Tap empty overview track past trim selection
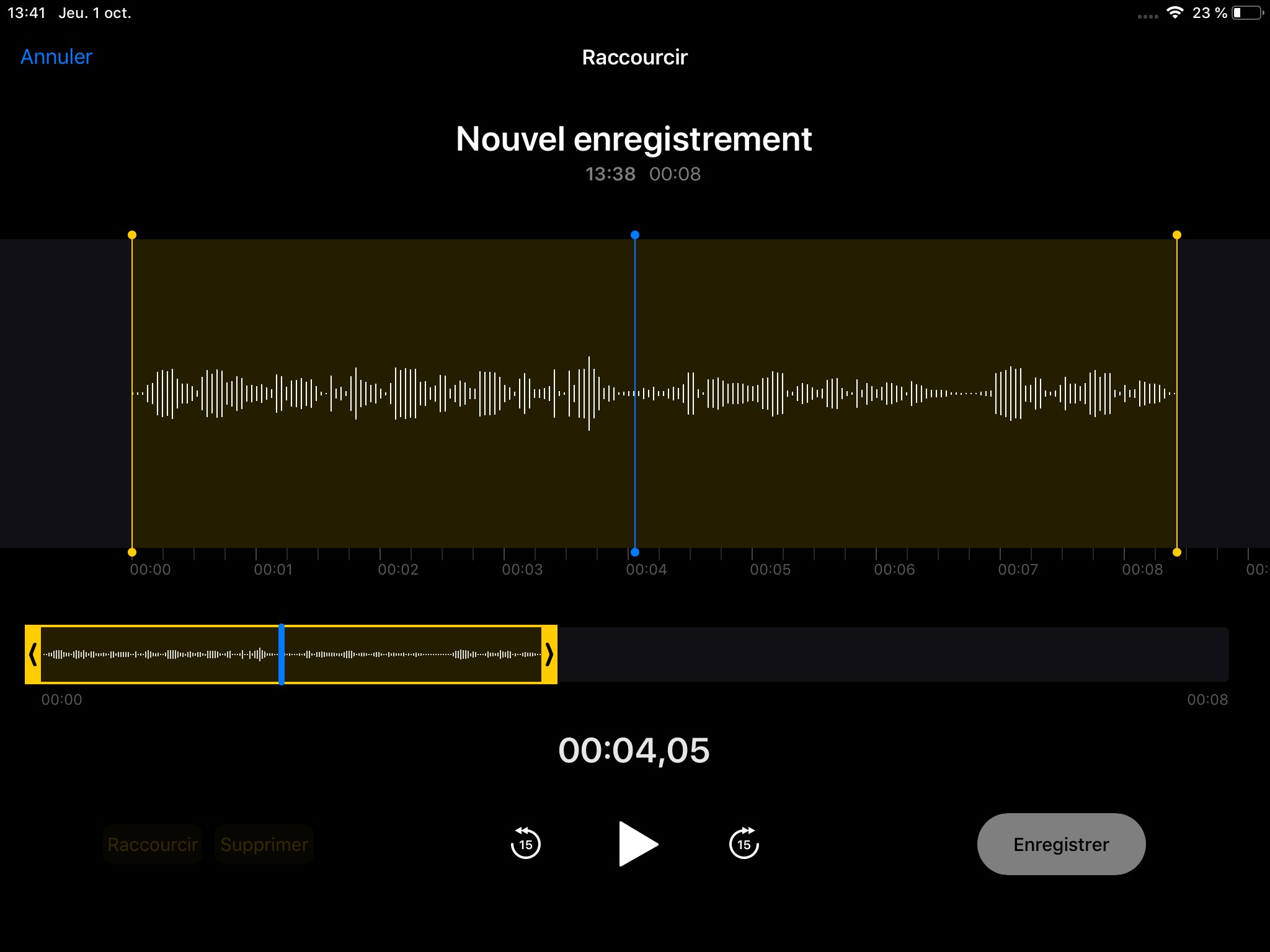The image size is (1270, 952). click(893, 654)
